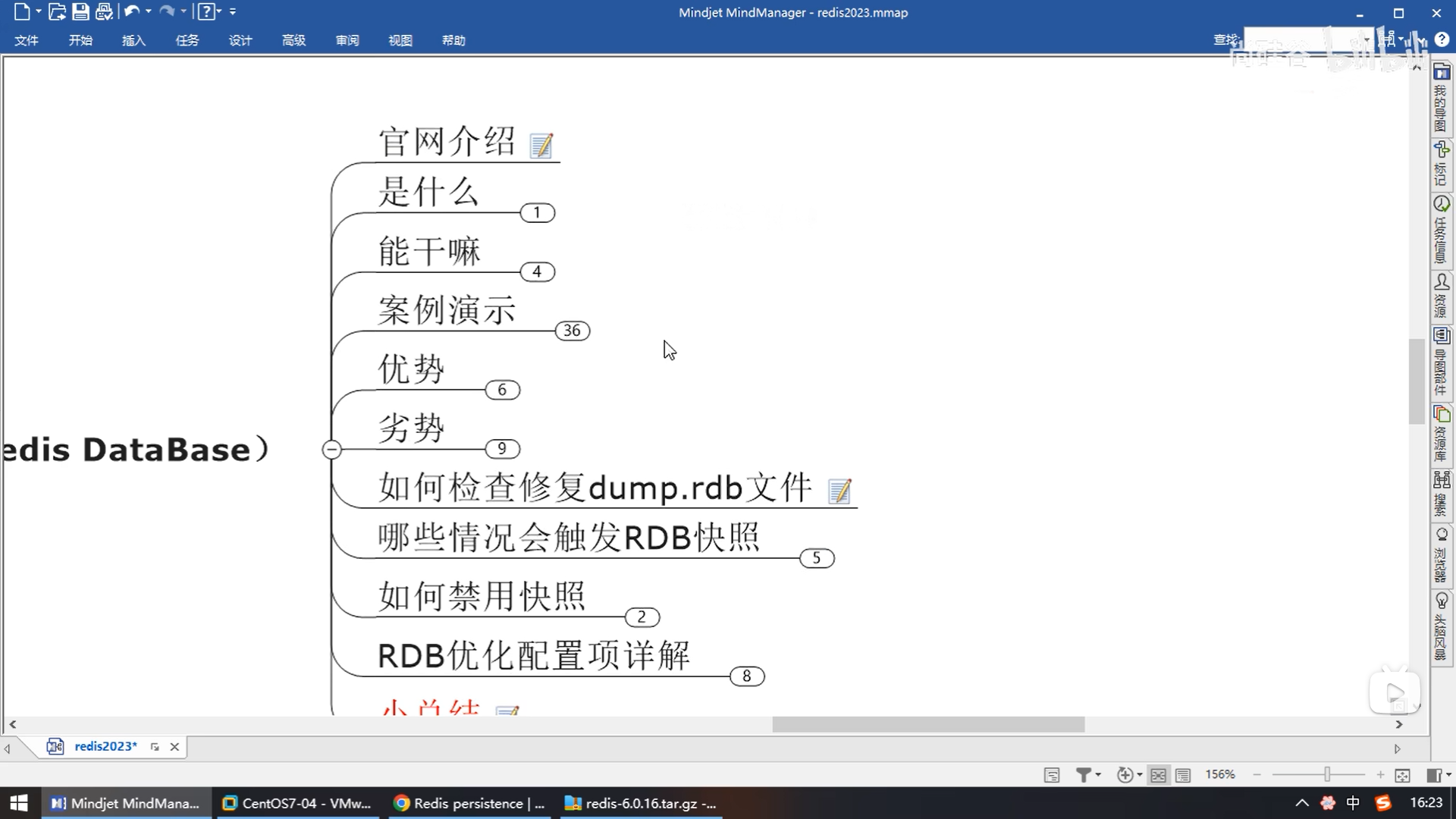Open the 视图 ribbon tab
Screen dimensions: 1456x819
click(x=400, y=40)
